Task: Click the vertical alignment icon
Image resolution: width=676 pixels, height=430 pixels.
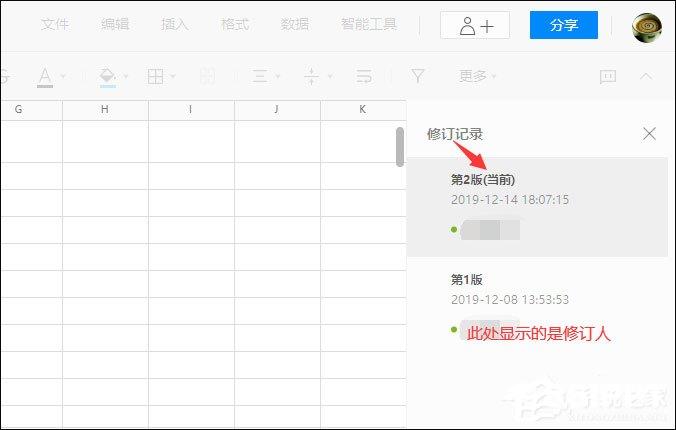Action: [x=311, y=76]
